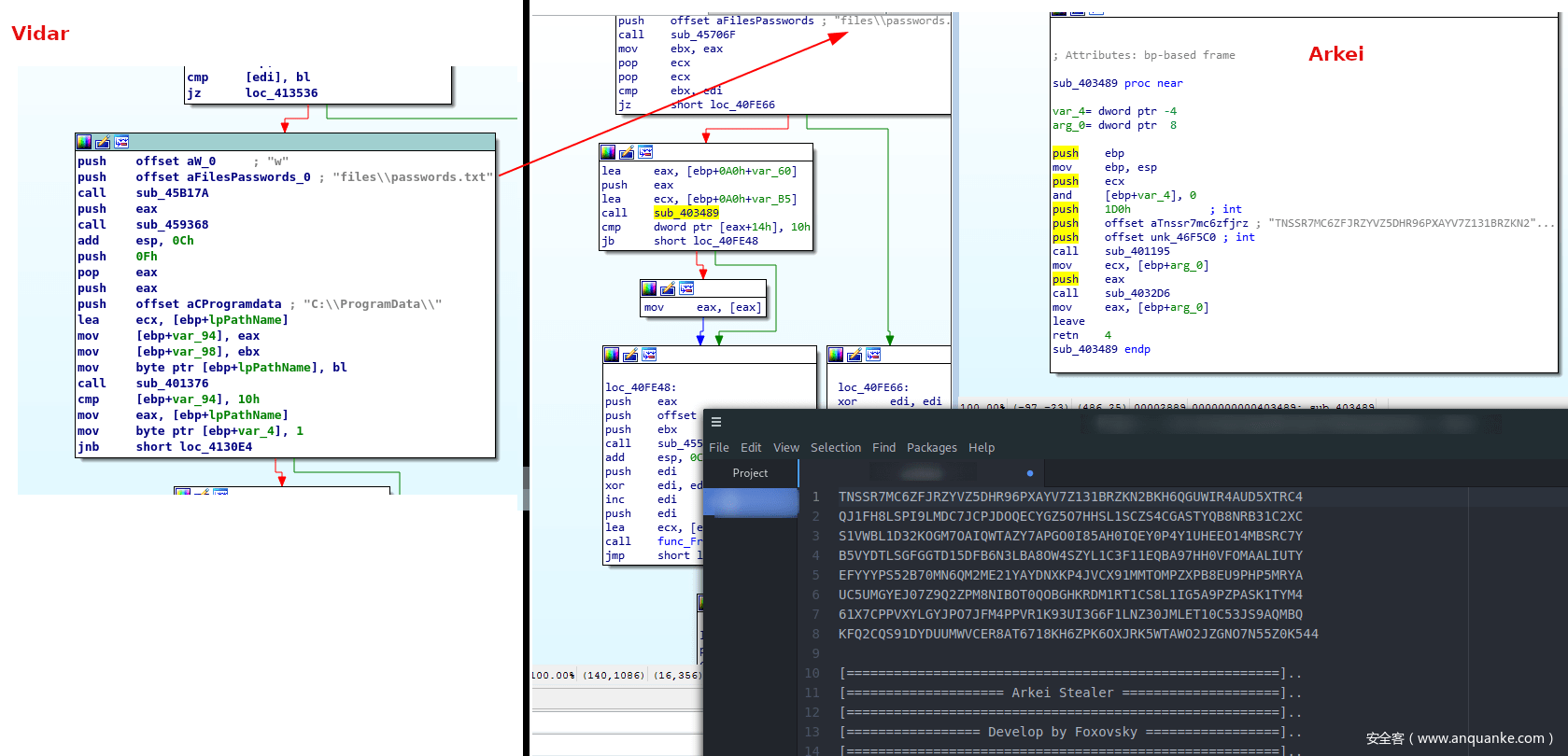Open the Help menu
This screenshot has width=1568, height=756.
pos(982,448)
